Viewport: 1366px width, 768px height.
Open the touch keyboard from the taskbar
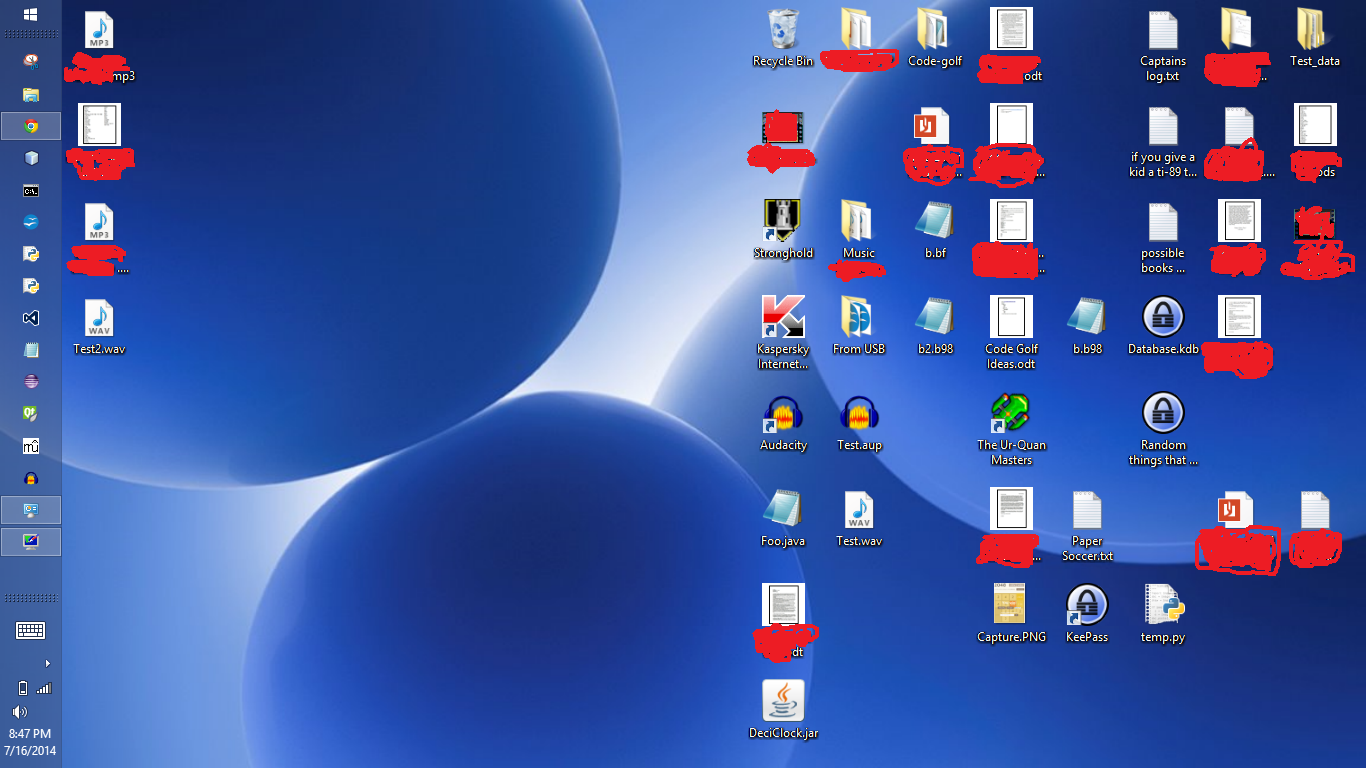coord(30,630)
